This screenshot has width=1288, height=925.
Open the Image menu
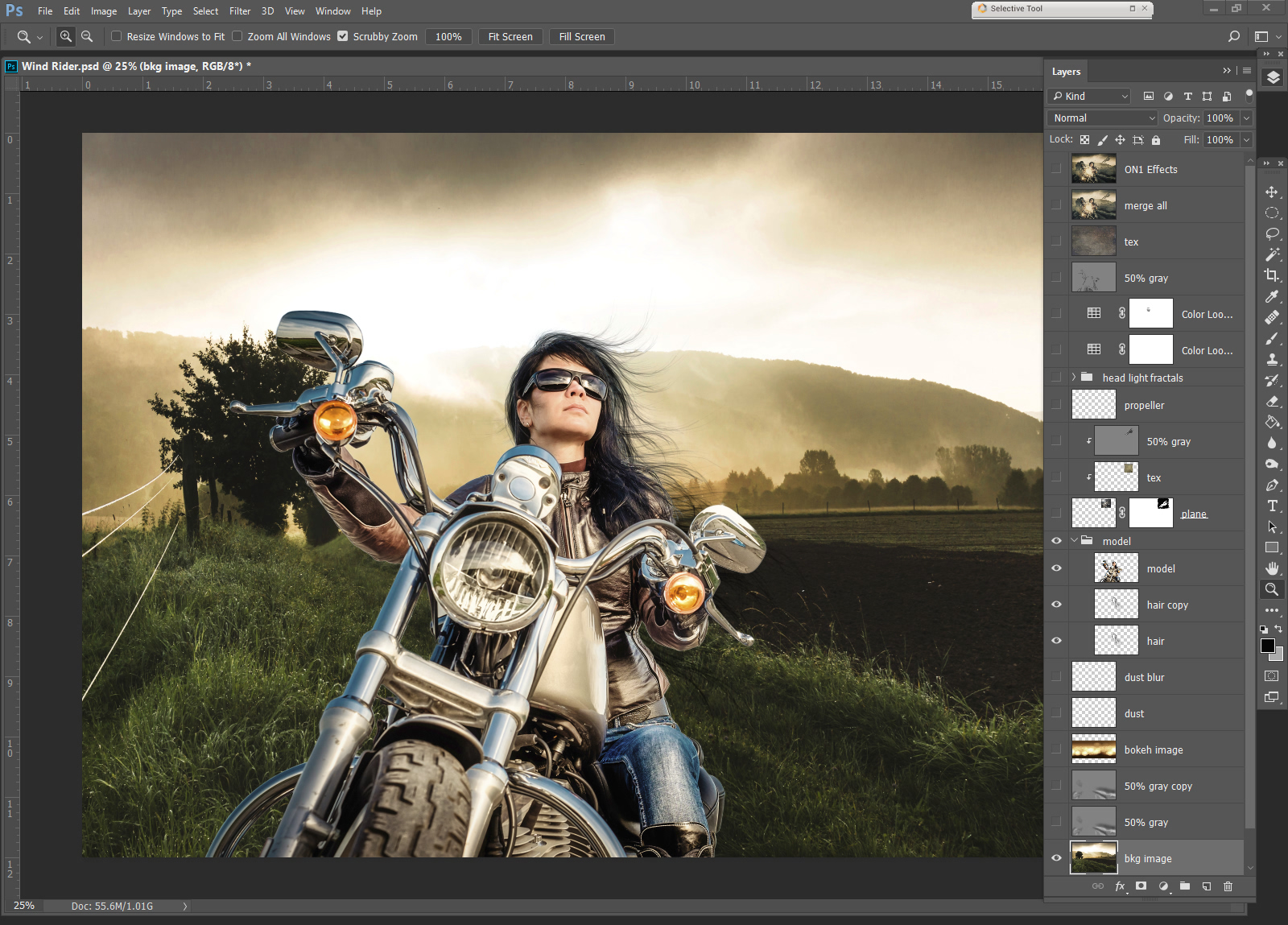click(x=104, y=11)
